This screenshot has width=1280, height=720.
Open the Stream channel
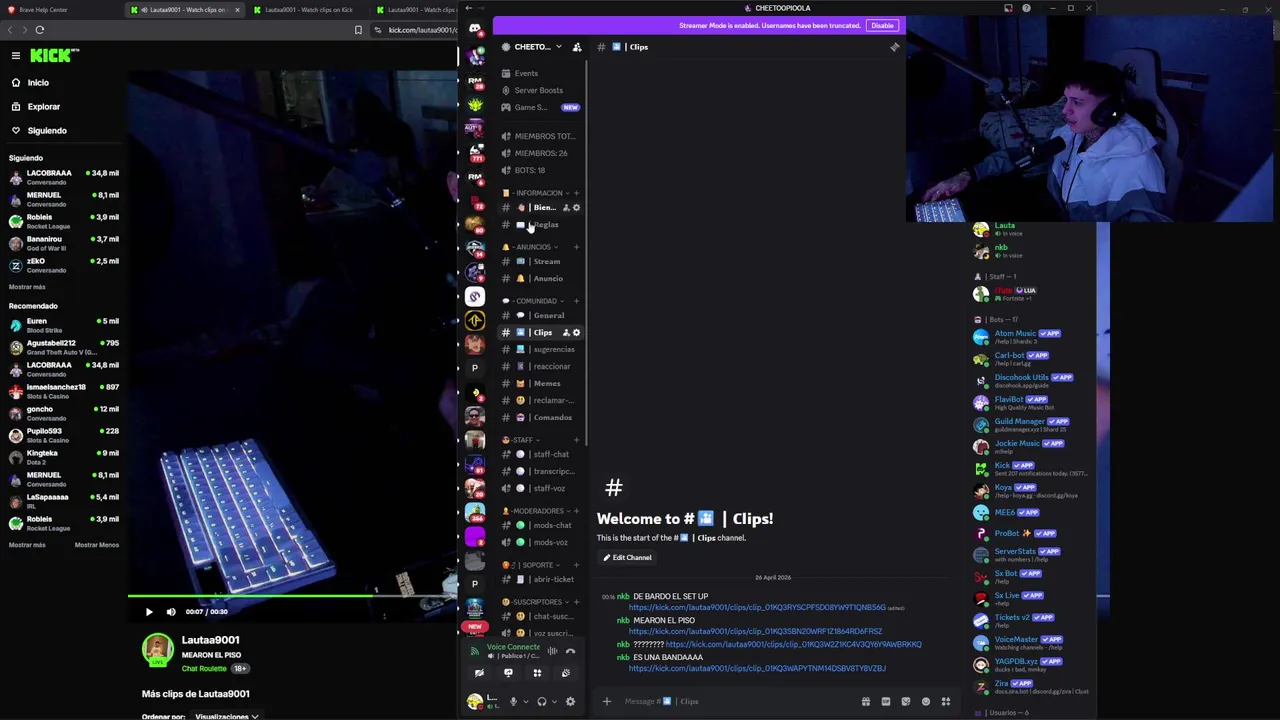[x=540, y=261]
